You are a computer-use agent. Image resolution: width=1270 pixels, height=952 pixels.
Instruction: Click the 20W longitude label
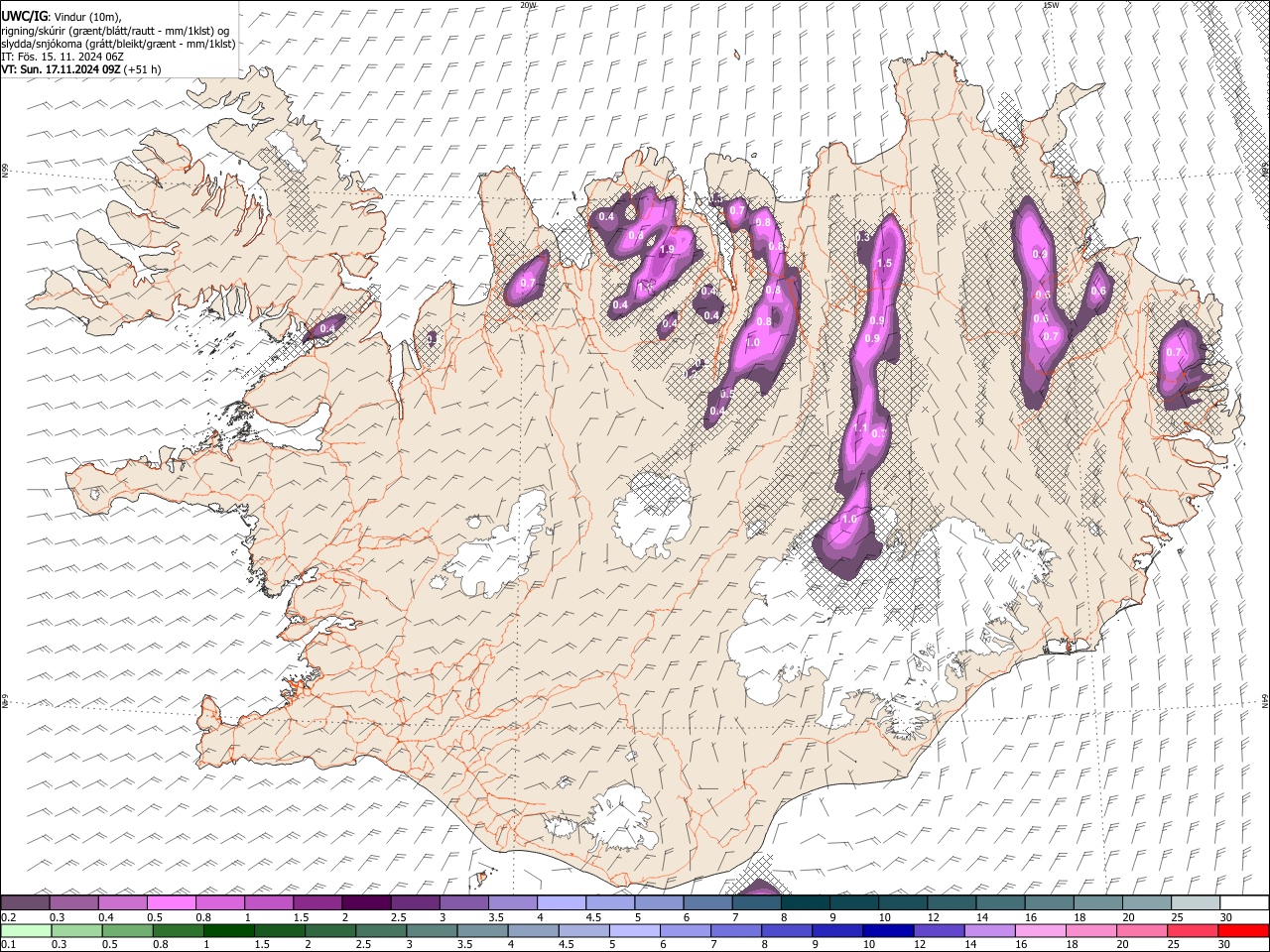[x=529, y=5]
